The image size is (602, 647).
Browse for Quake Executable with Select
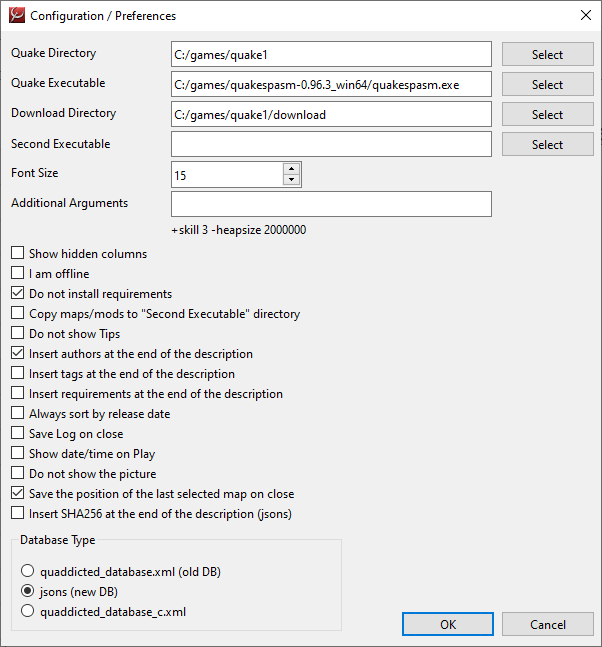pyautogui.click(x=547, y=85)
